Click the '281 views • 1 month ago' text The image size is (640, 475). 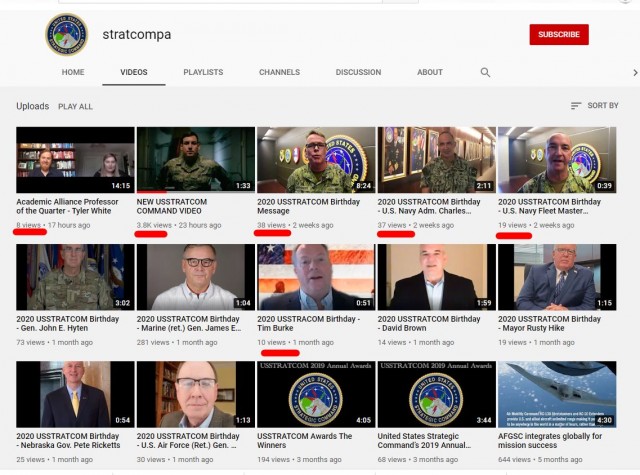coord(177,342)
